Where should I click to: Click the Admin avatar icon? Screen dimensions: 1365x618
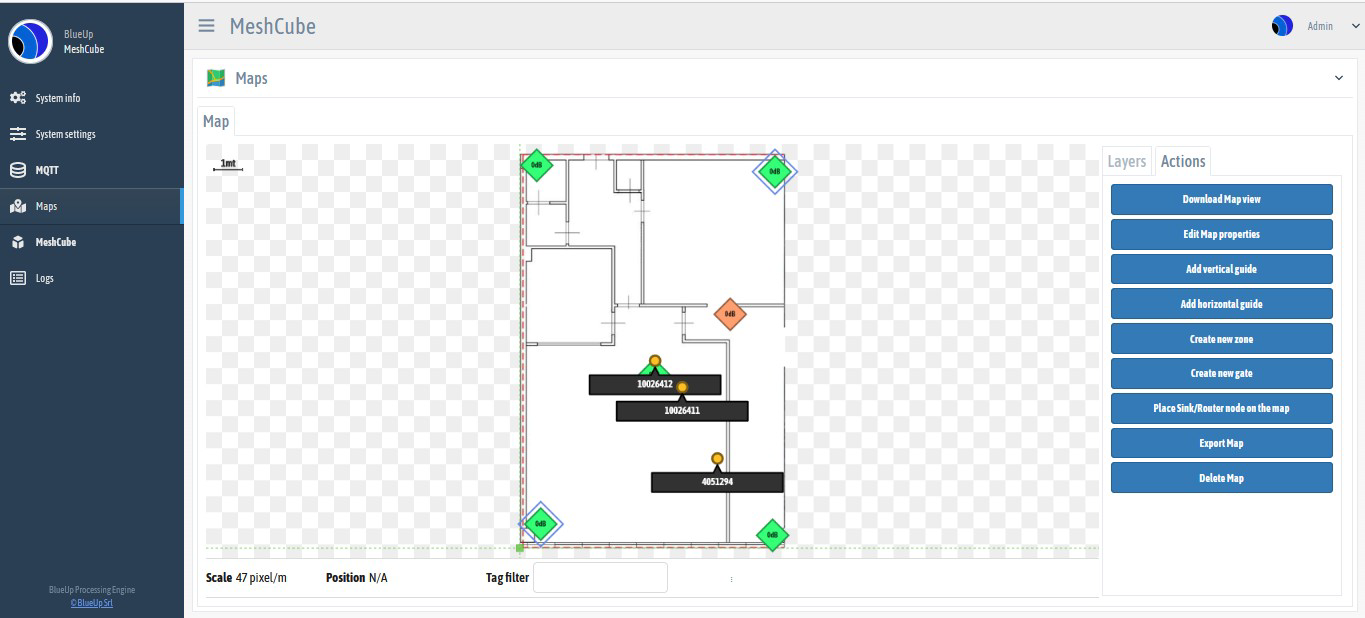click(x=1282, y=26)
